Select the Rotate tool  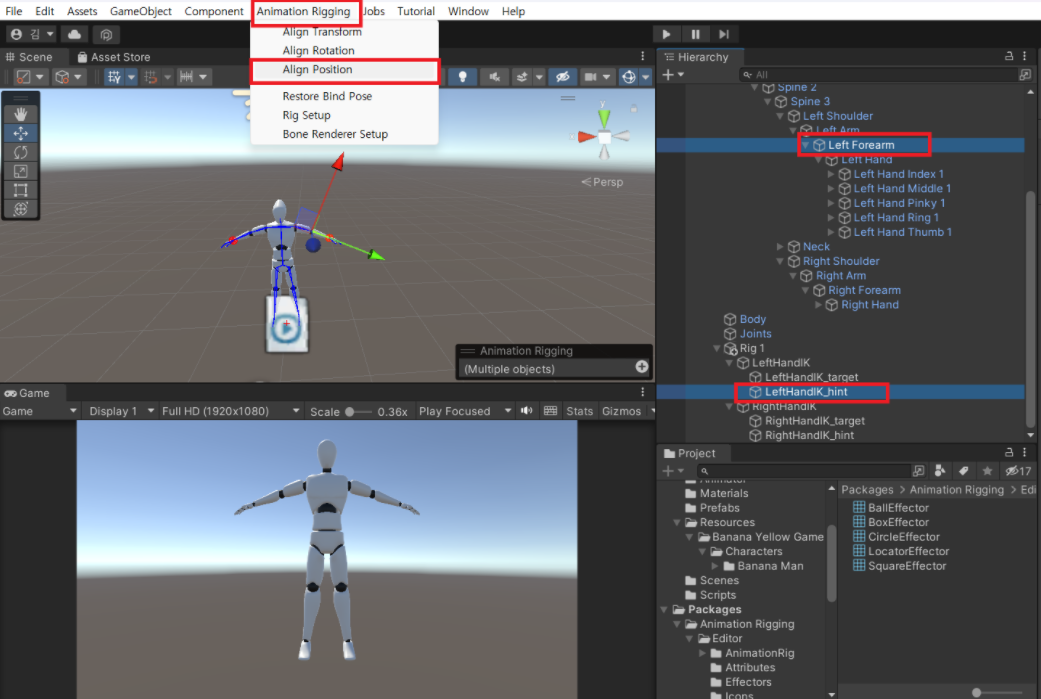21,152
